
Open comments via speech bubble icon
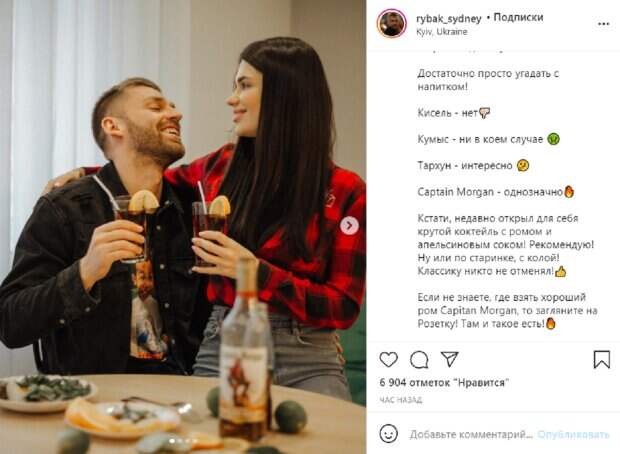(419, 359)
